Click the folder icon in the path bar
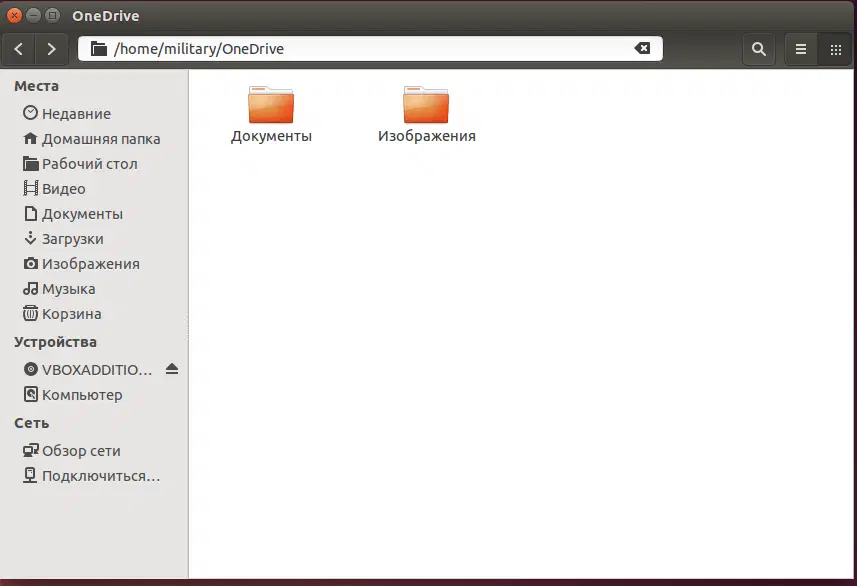Viewport: 857px width, 586px height. point(98,49)
